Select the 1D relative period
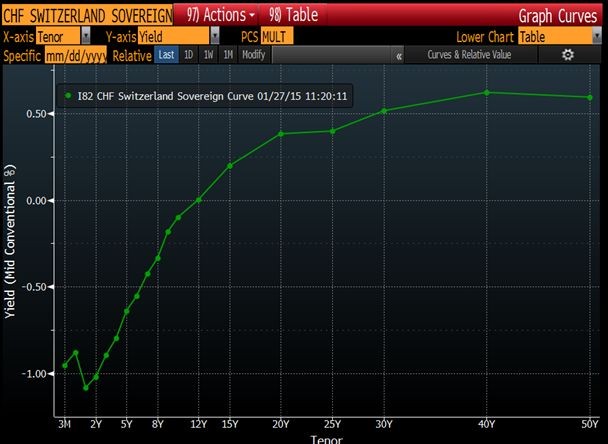Viewport: 608px width, 444px height. pyautogui.click(x=188, y=55)
